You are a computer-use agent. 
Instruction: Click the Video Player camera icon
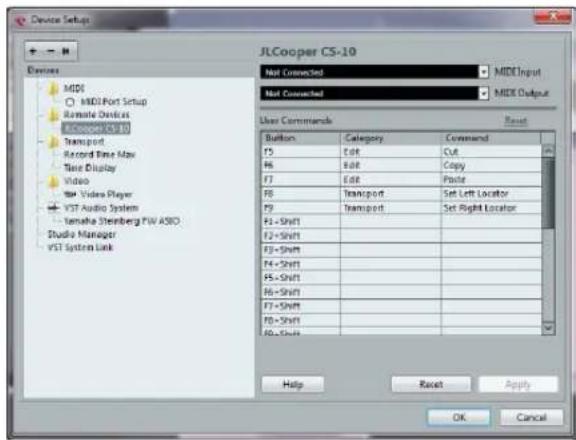click(x=70, y=194)
